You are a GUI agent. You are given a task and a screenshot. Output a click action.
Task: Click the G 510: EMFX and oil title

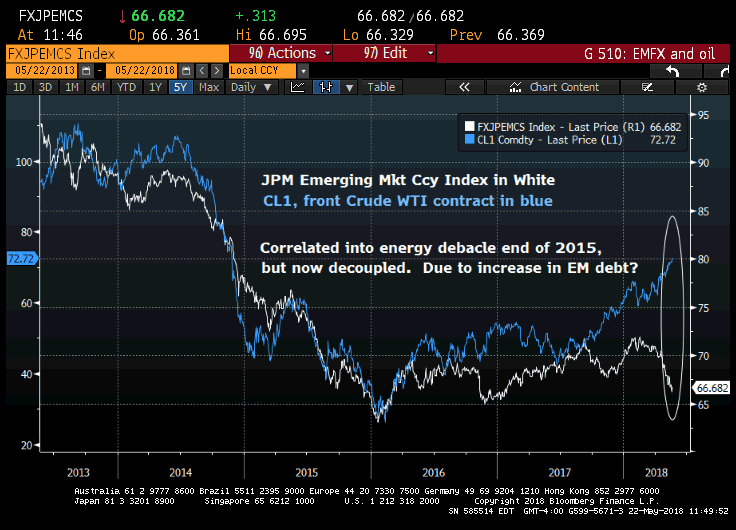(649, 54)
